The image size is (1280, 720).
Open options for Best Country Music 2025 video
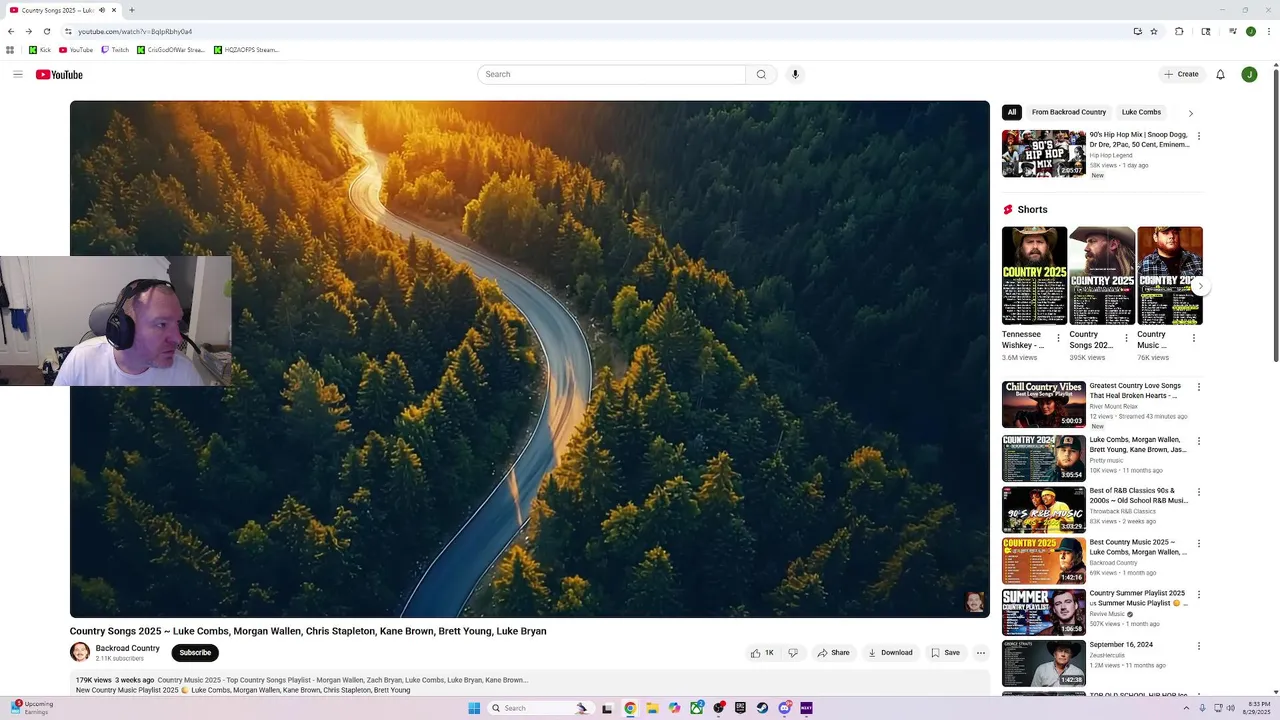(1199, 543)
